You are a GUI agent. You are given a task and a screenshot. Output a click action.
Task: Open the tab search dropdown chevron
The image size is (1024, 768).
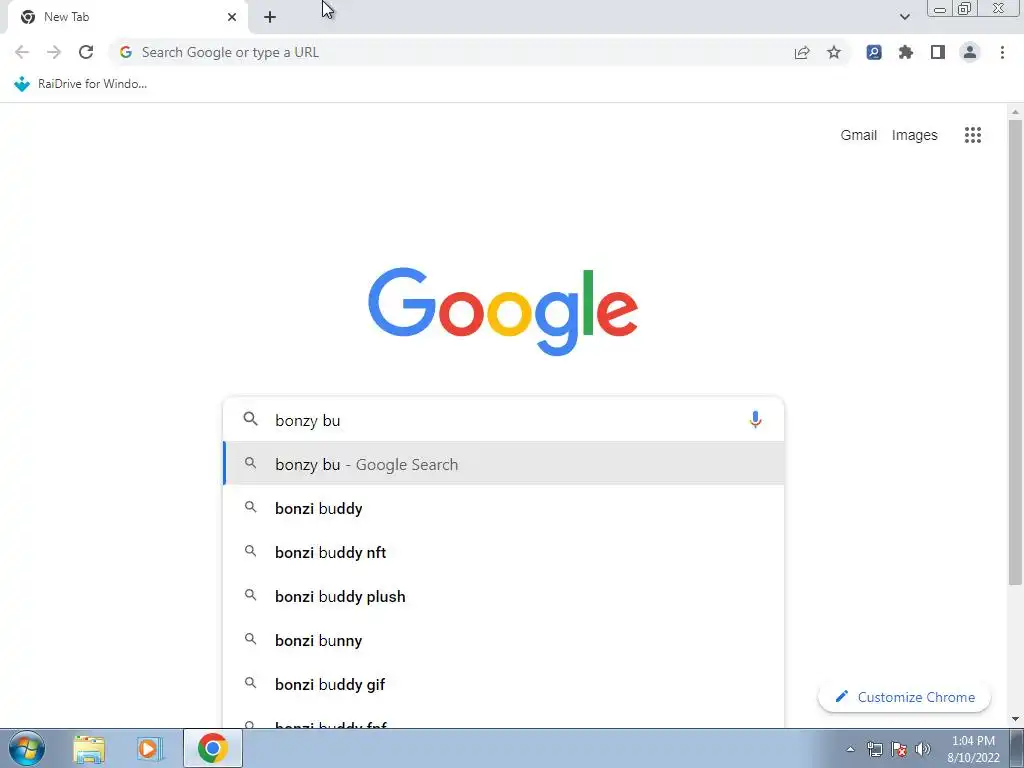[904, 17]
